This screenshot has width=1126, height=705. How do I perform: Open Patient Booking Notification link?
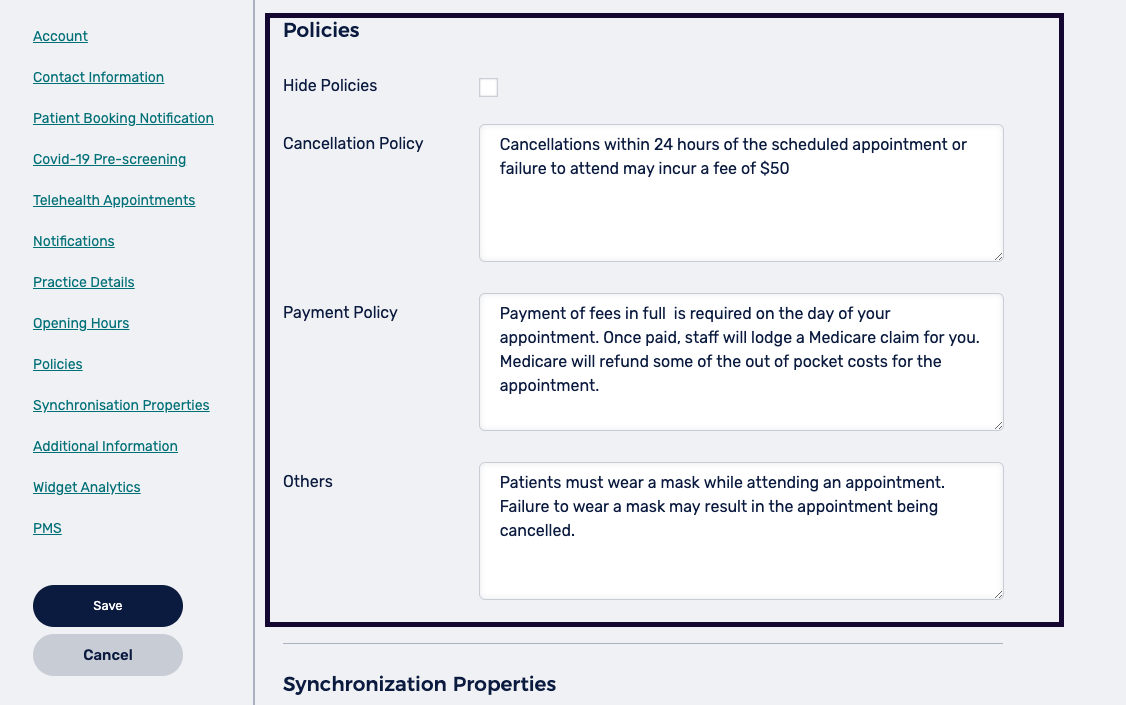(x=123, y=118)
